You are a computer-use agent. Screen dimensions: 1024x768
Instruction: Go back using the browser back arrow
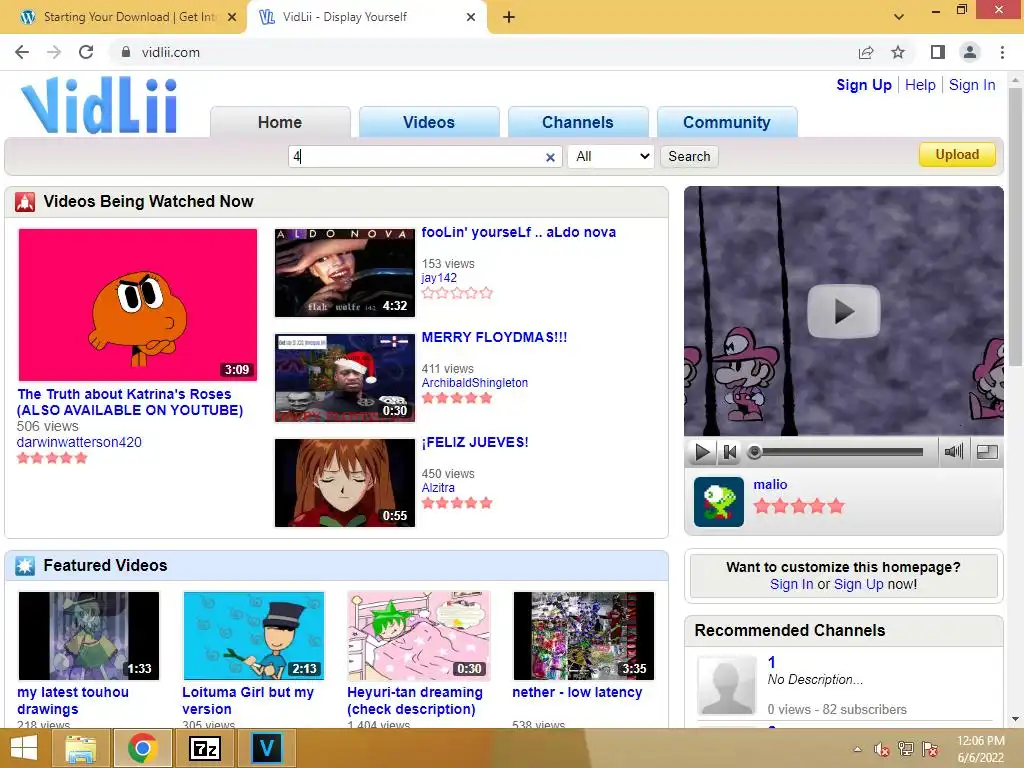pos(22,52)
